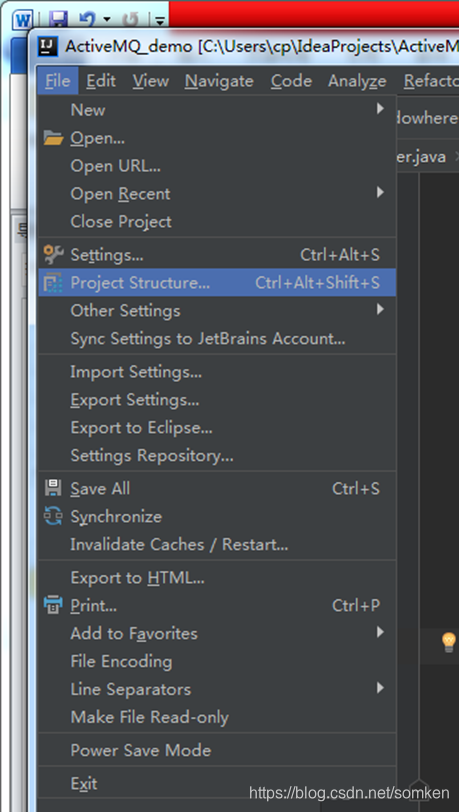Screen dimensions: 459x812
Task: Open the Navigate menu
Action: tap(219, 81)
